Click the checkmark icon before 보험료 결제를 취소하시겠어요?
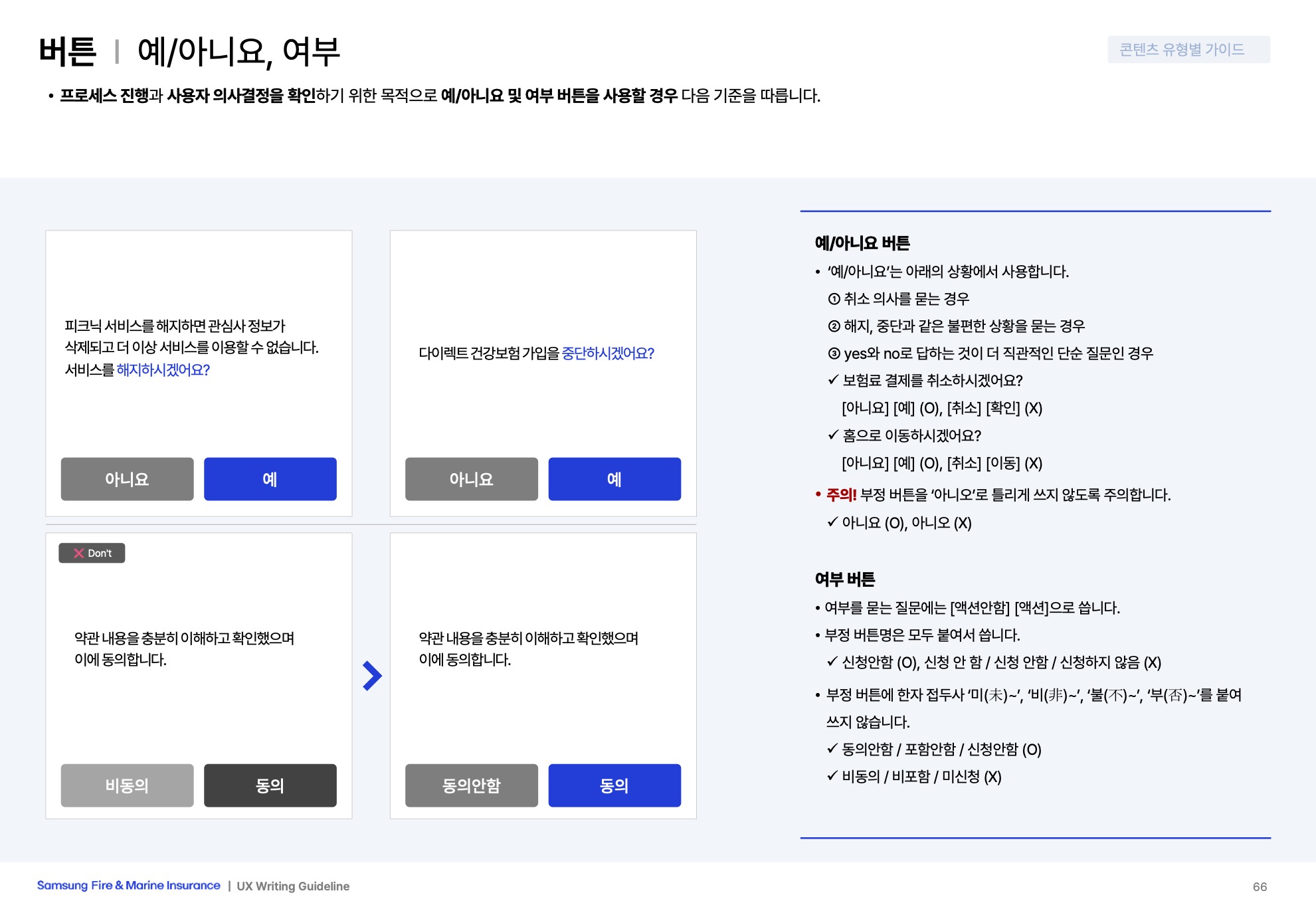 pos(833,380)
